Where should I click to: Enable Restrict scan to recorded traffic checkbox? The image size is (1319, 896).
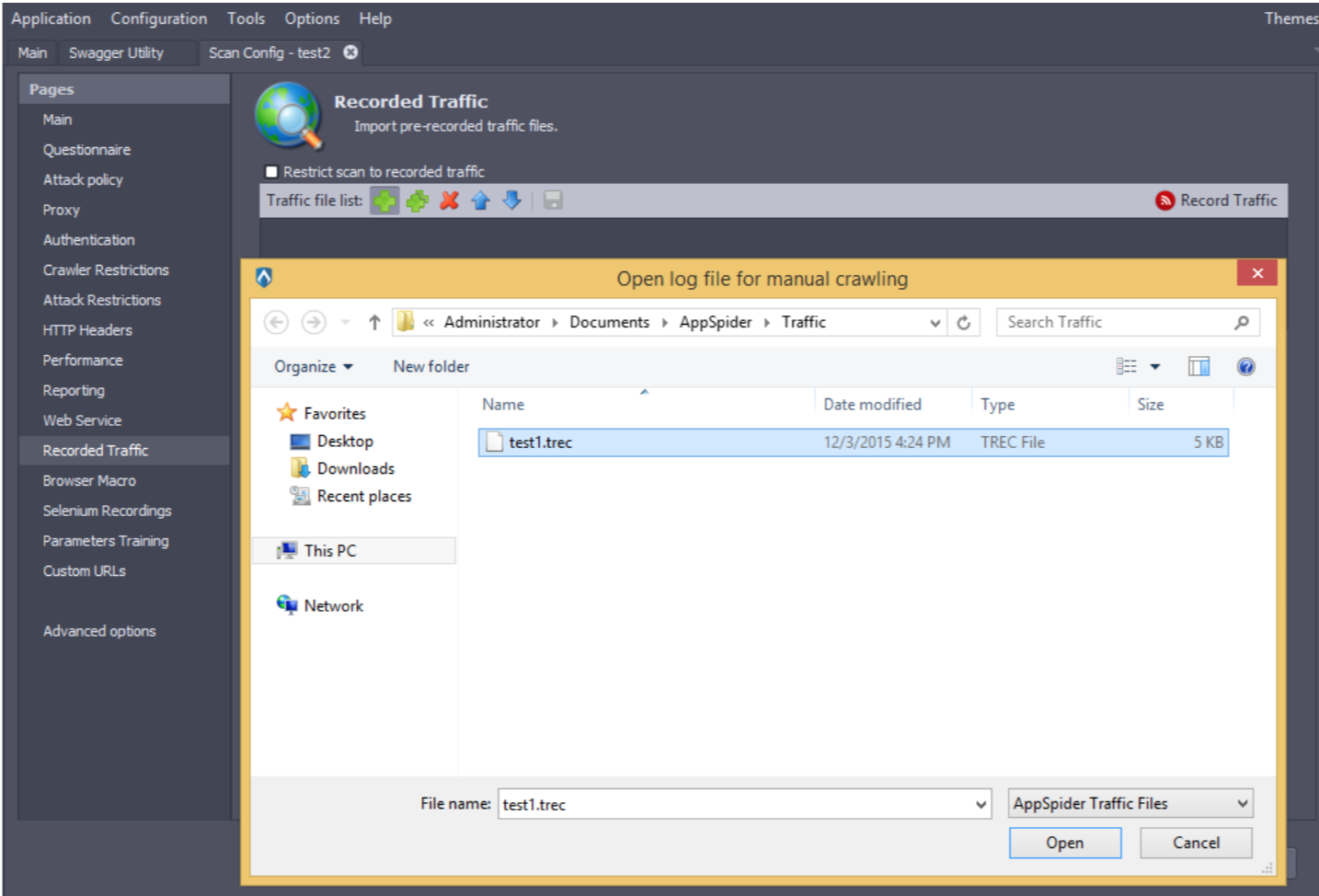click(271, 172)
